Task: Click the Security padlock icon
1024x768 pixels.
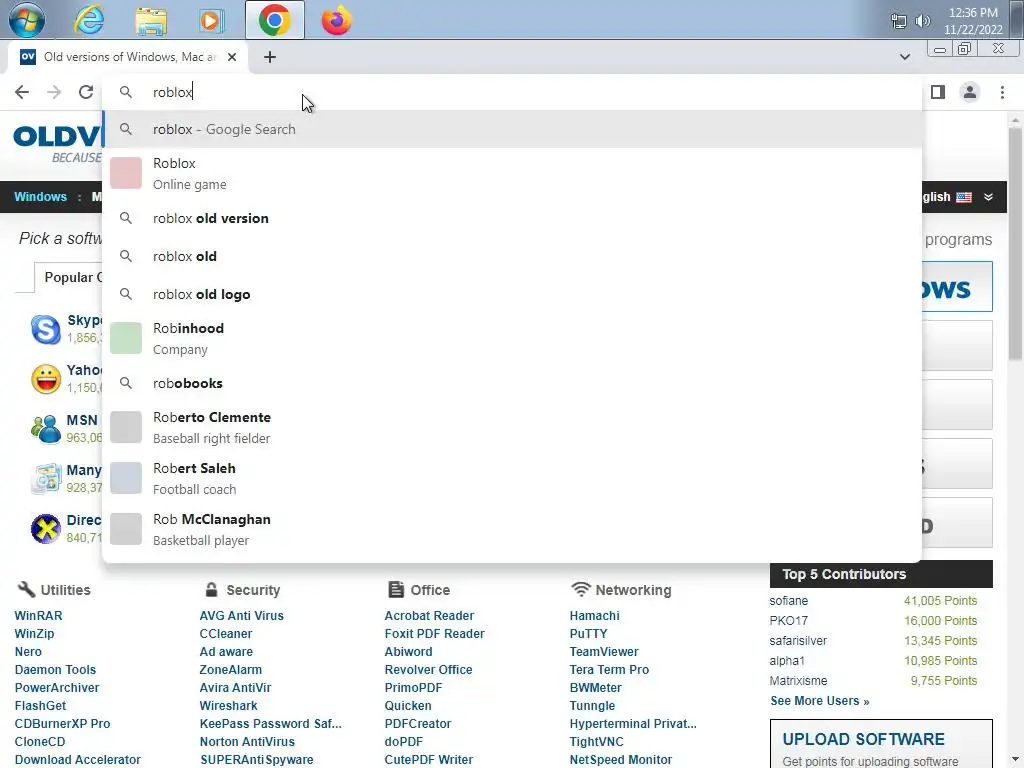Action: 211,589
